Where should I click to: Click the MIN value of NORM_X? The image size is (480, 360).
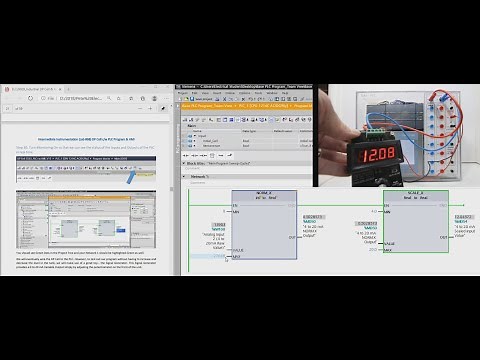(224, 212)
